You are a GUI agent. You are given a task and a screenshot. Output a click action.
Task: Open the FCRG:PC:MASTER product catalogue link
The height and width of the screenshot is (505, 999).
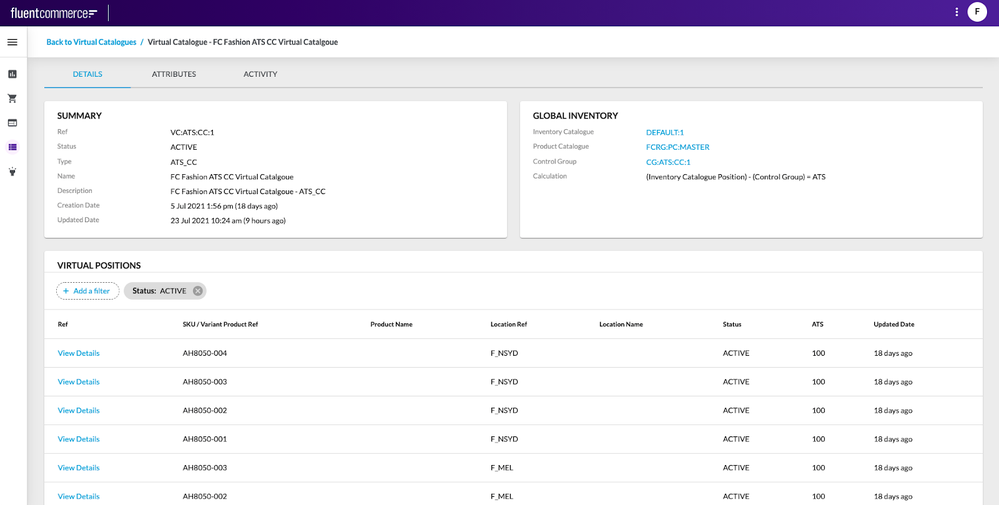(677, 147)
